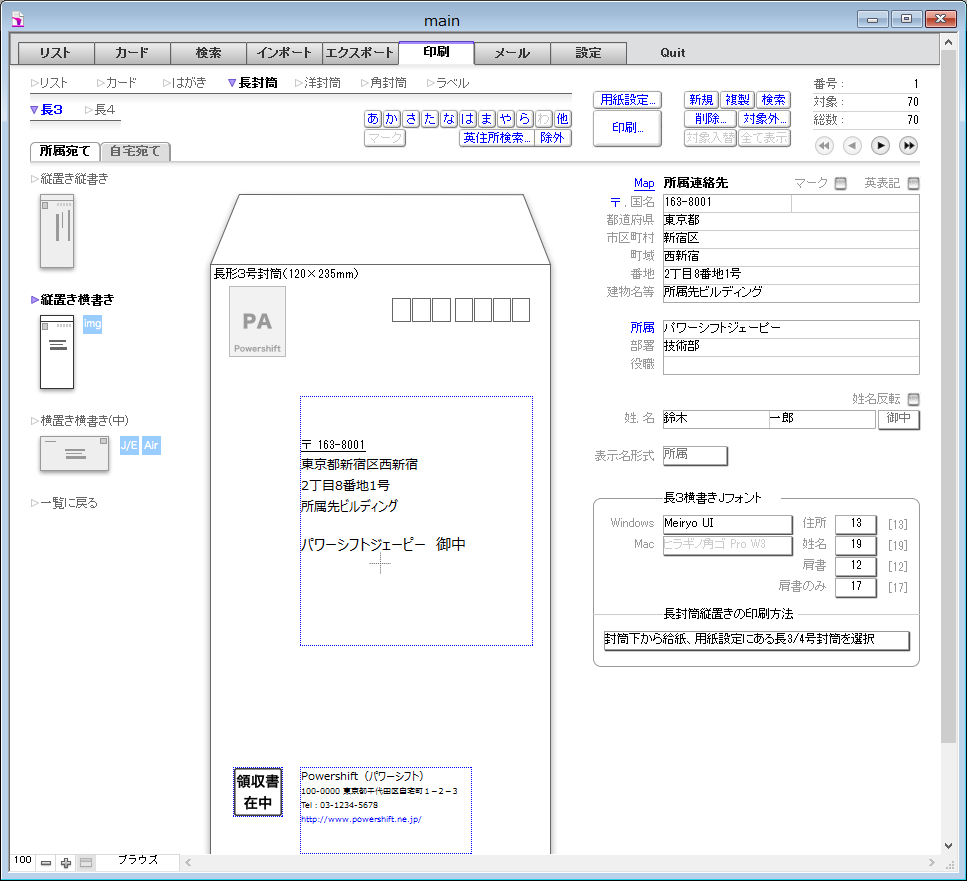The width and height of the screenshot is (967, 881).
Task: Enable the マーク checkbox
Action: (x=840, y=183)
